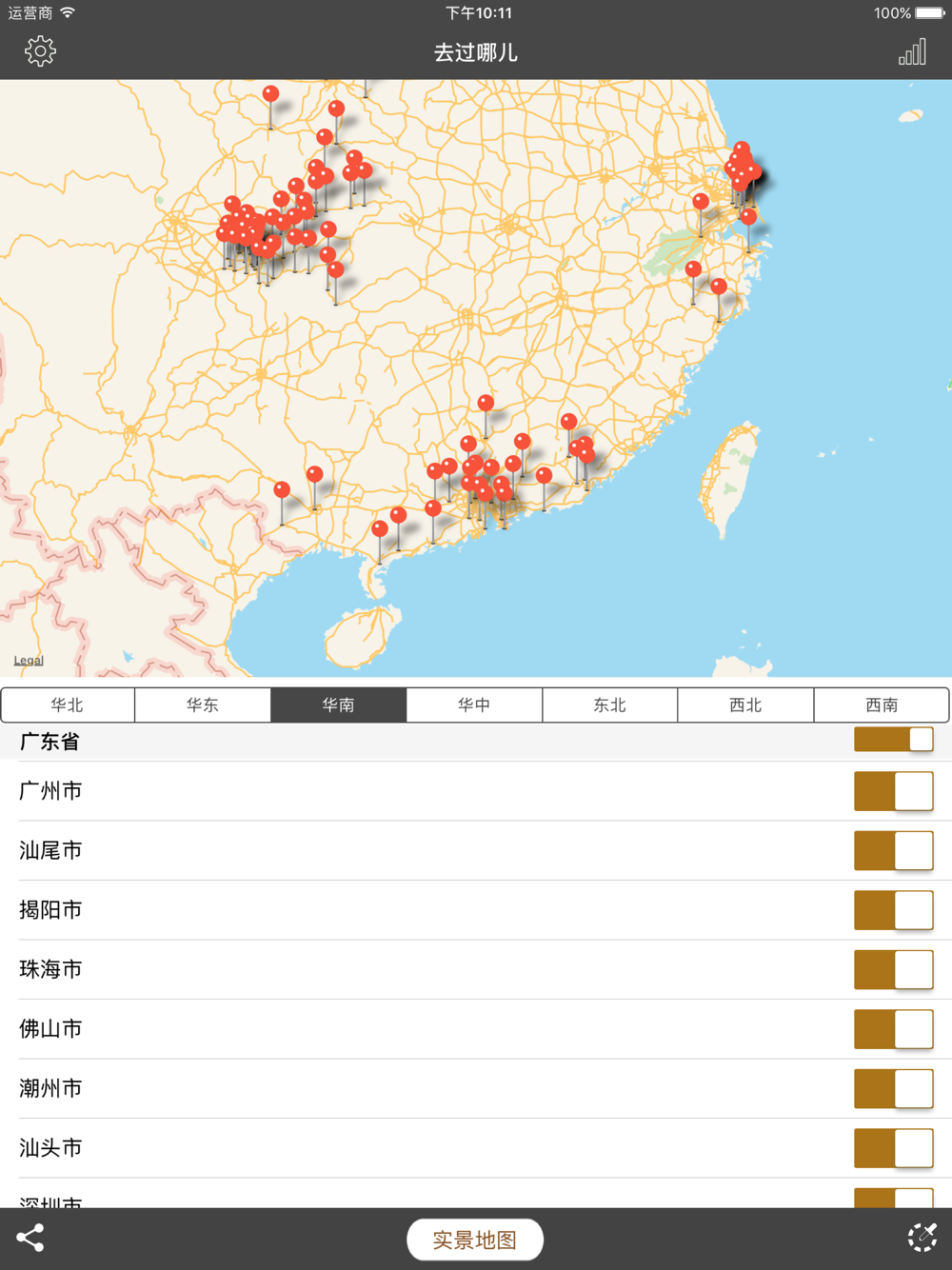Toggle the 潮州市 switch

pos(893,1089)
